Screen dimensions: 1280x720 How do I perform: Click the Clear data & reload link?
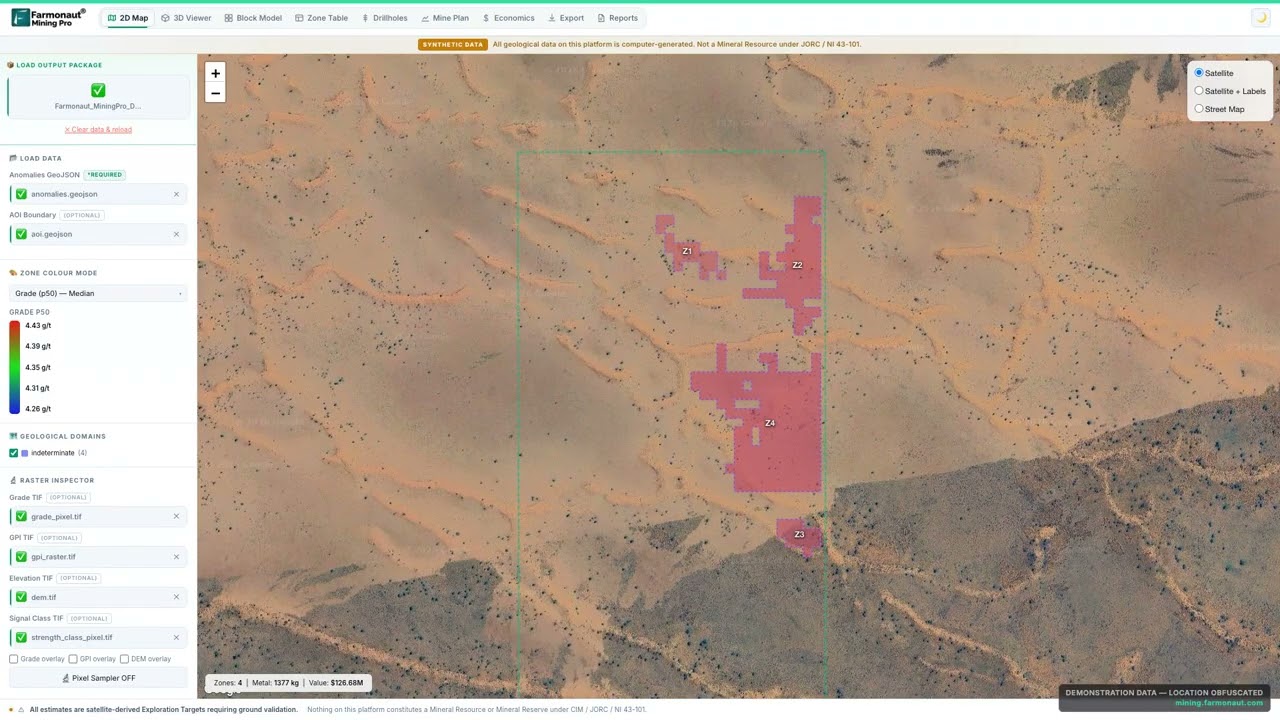tap(98, 129)
